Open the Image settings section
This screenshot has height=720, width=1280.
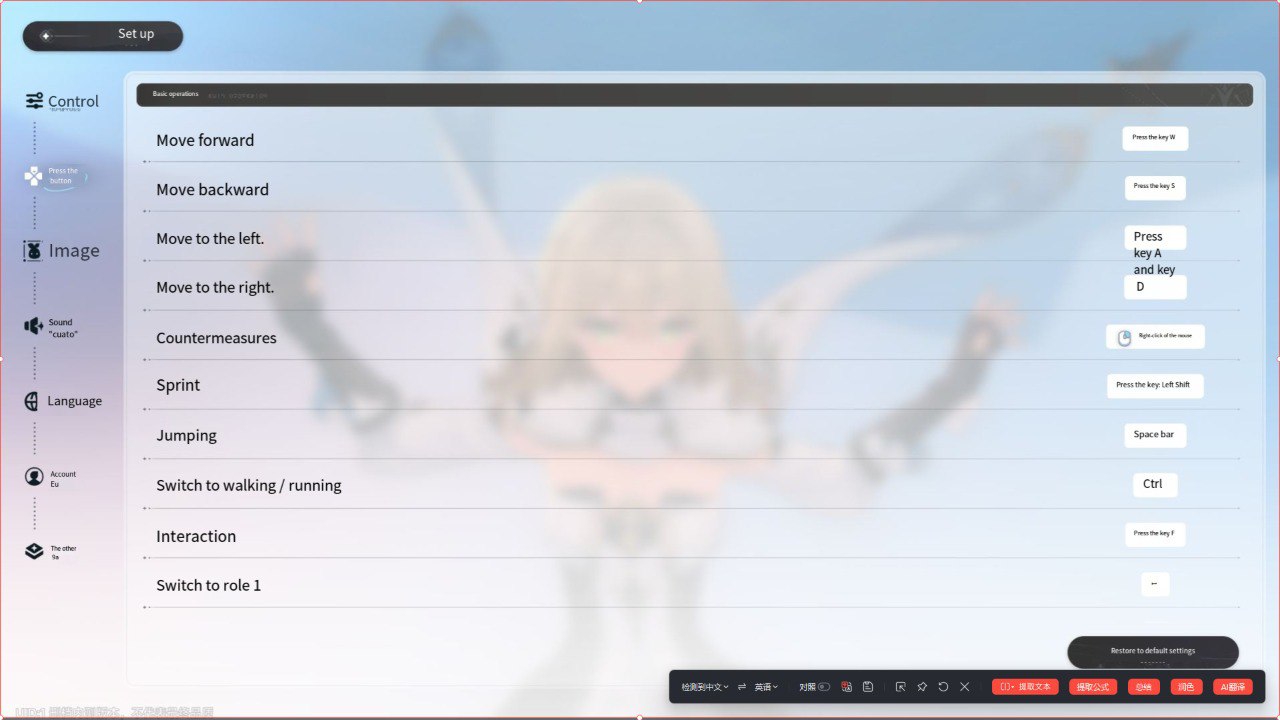point(62,251)
